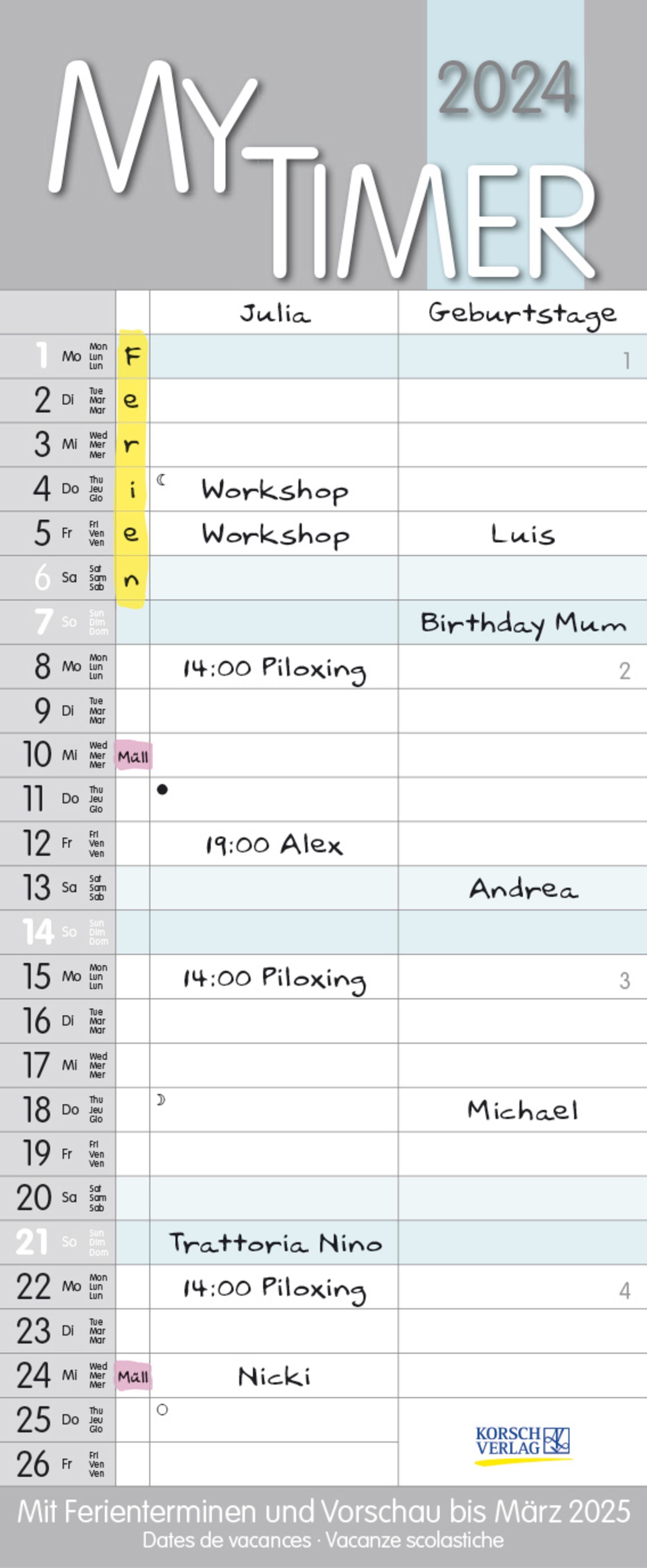Image resolution: width=647 pixels, height=1568 pixels.
Task: Click the new moon dot on day 11
Action: (162, 789)
